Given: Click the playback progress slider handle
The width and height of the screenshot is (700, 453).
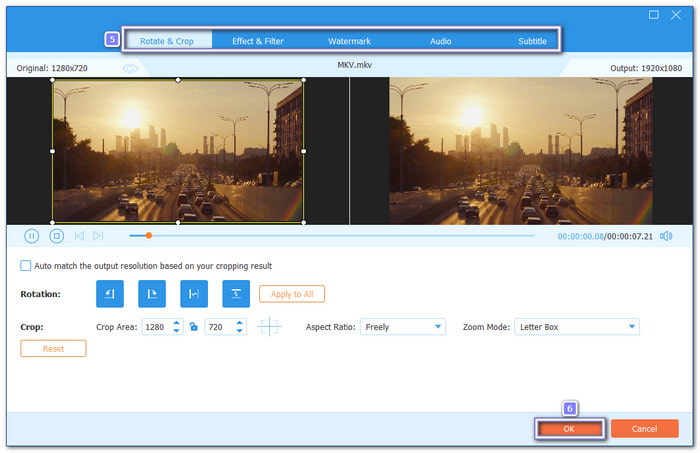Looking at the screenshot, I should (x=149, y=236).
